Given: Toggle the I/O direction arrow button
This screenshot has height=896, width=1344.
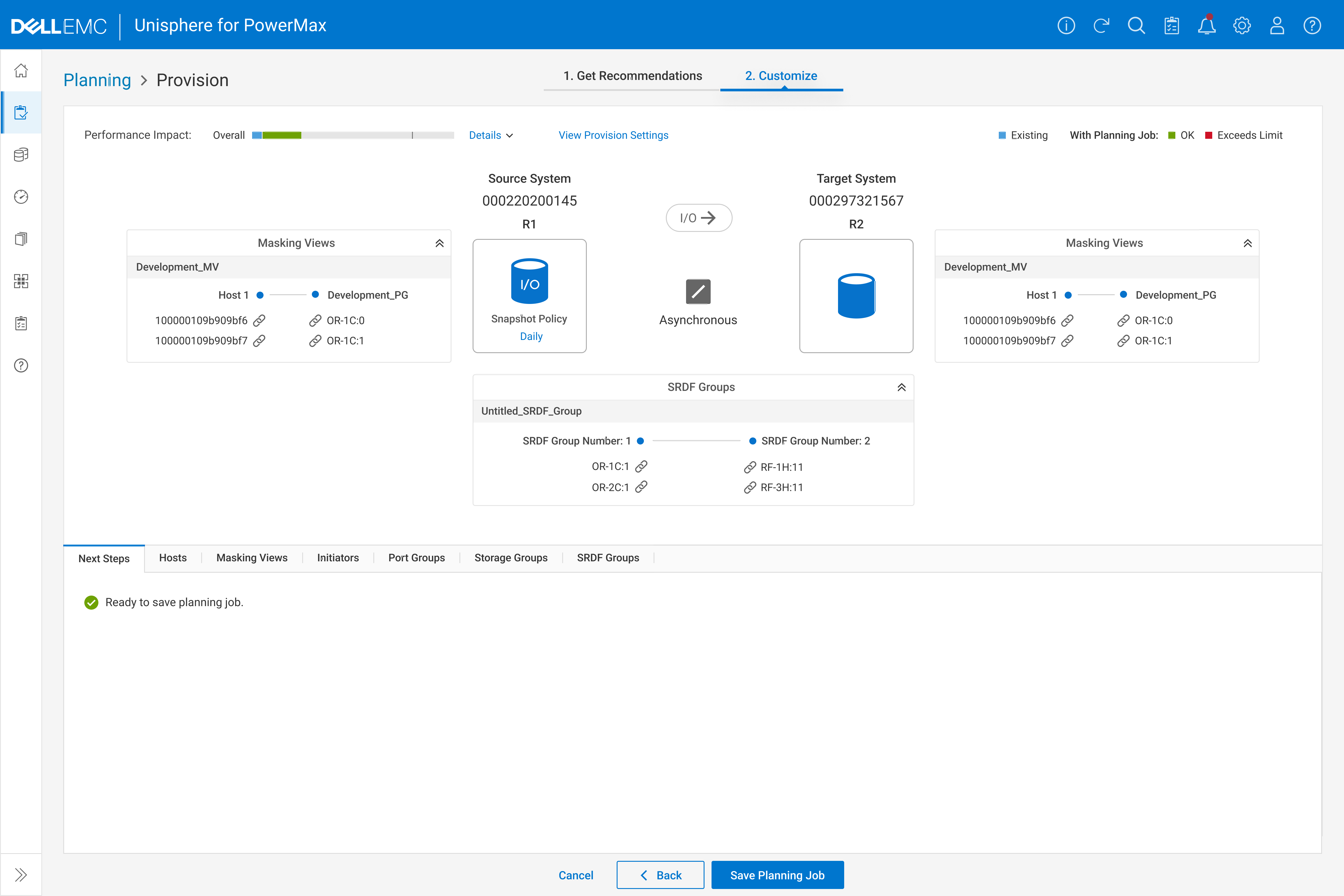Looking at the screenshot, I should tap(698, 218).
